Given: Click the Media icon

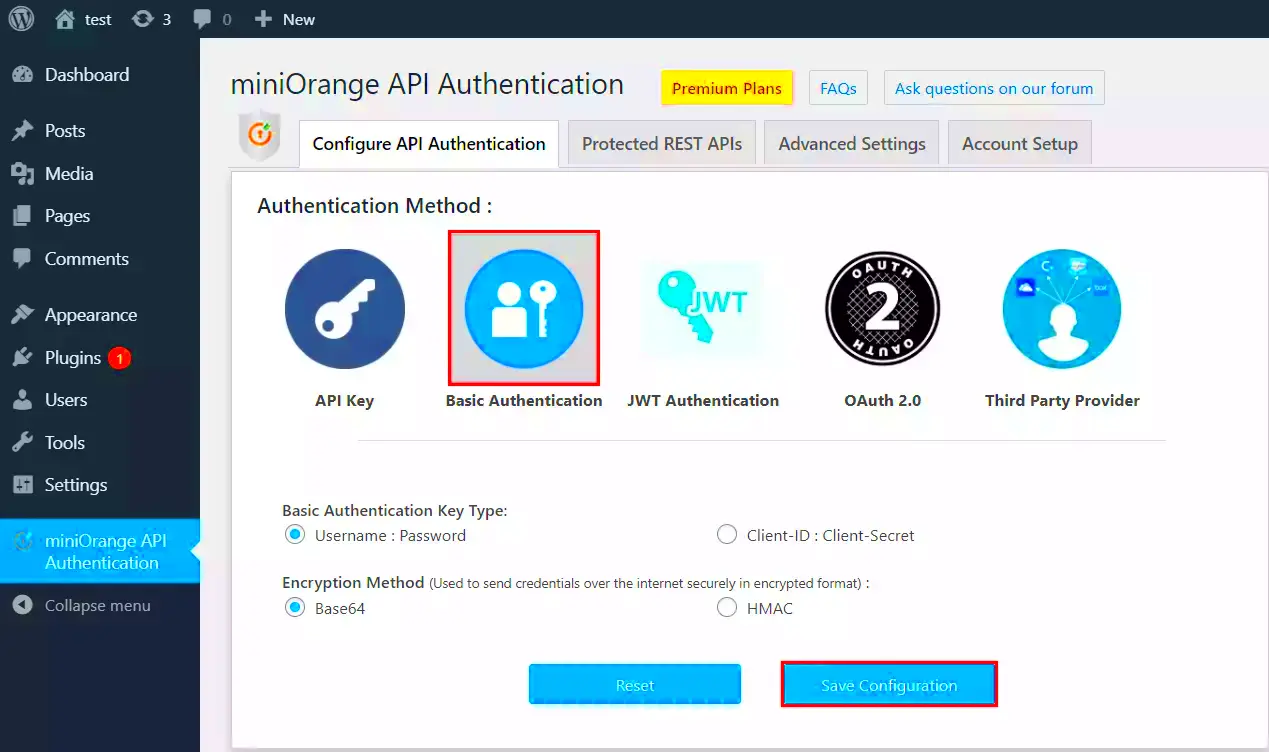Looking at the screenshot, I should [x=22, y=174].
